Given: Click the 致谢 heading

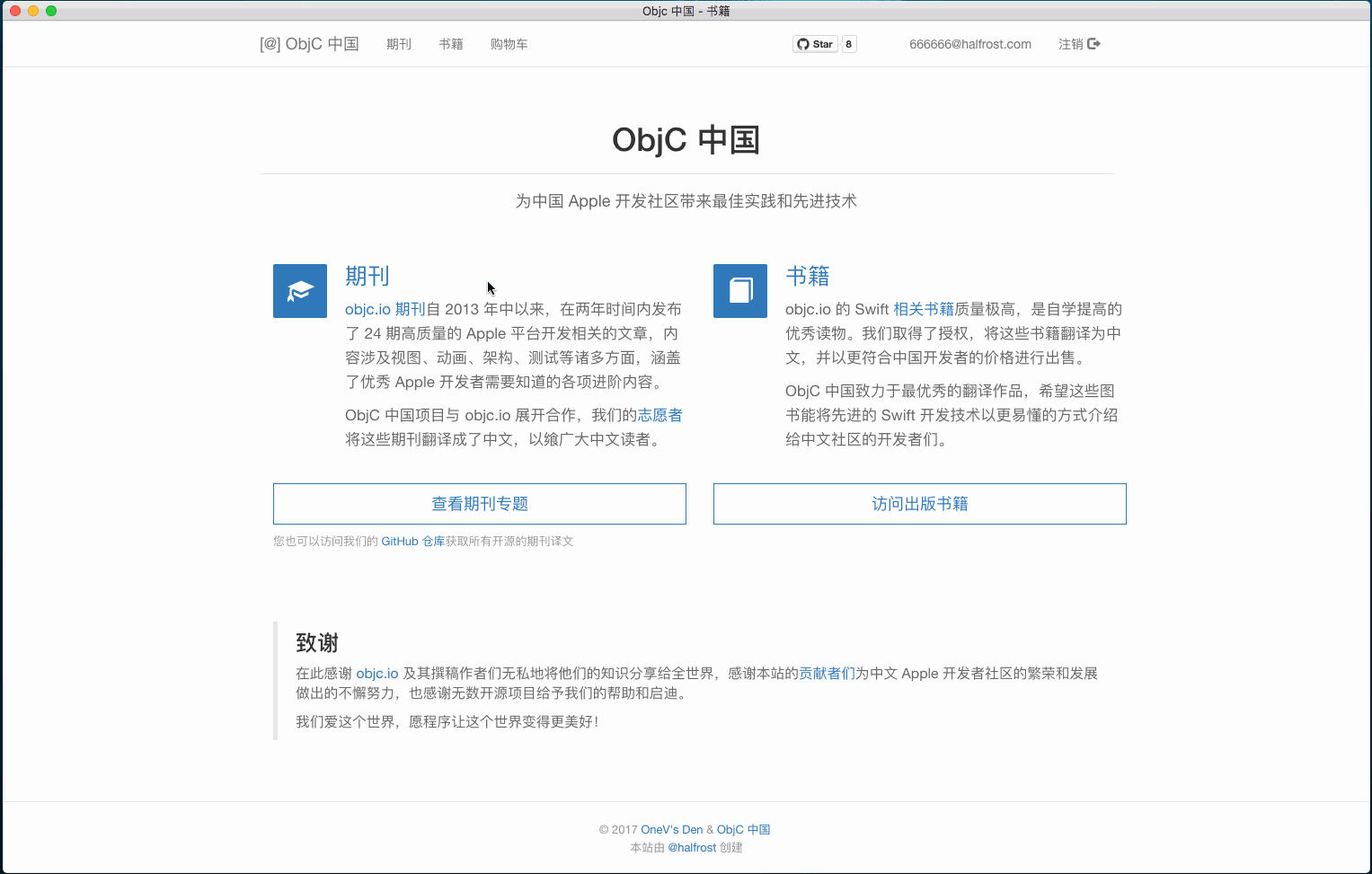Looking at the screenshot, I should click(x=317, y=643).
